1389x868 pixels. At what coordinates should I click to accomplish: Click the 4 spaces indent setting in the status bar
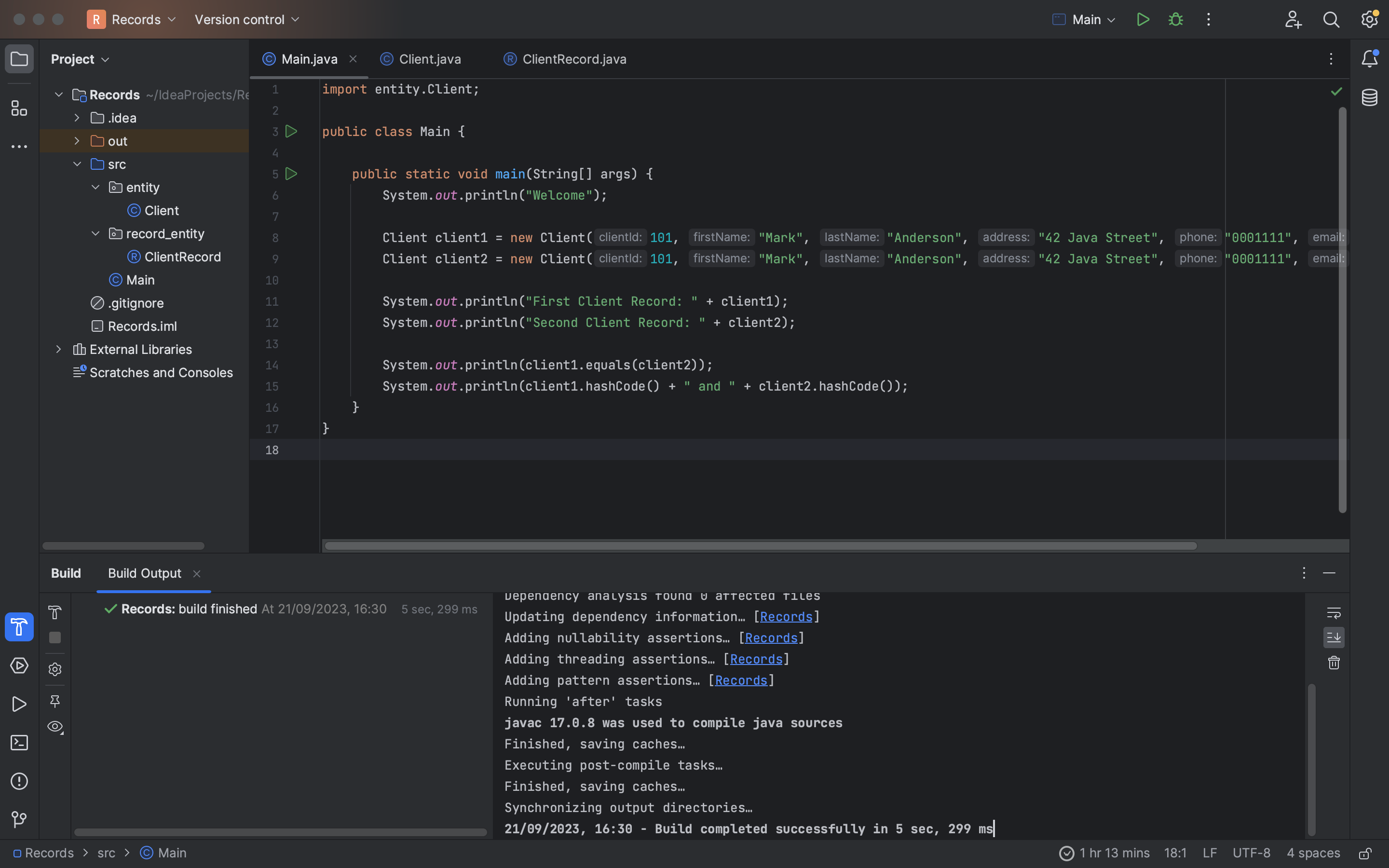click(x=1313, y=853)
